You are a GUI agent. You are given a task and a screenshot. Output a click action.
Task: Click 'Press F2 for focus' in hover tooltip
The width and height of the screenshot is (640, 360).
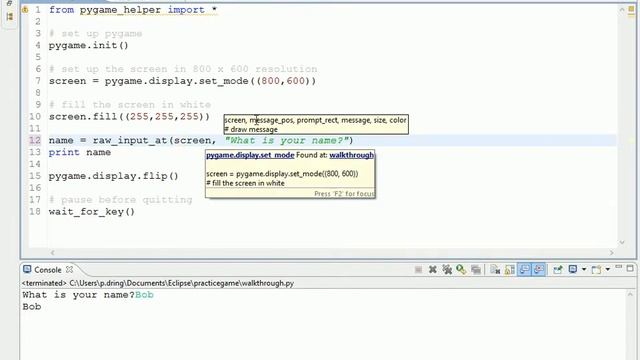[344, 194]
